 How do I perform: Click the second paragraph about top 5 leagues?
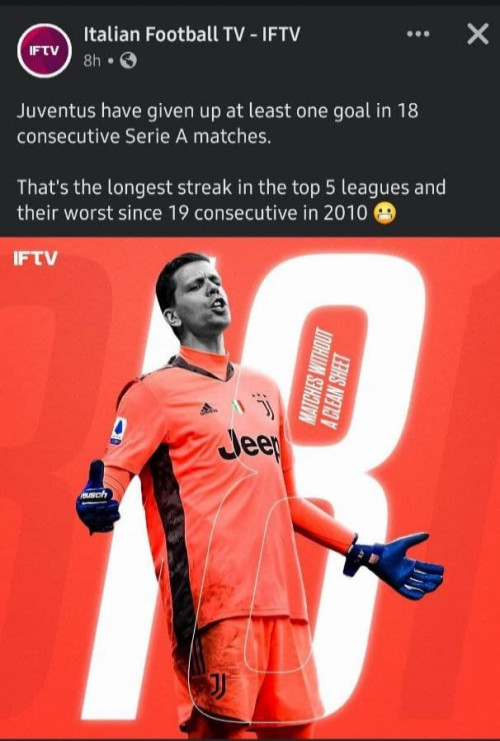tap(232, 200)
